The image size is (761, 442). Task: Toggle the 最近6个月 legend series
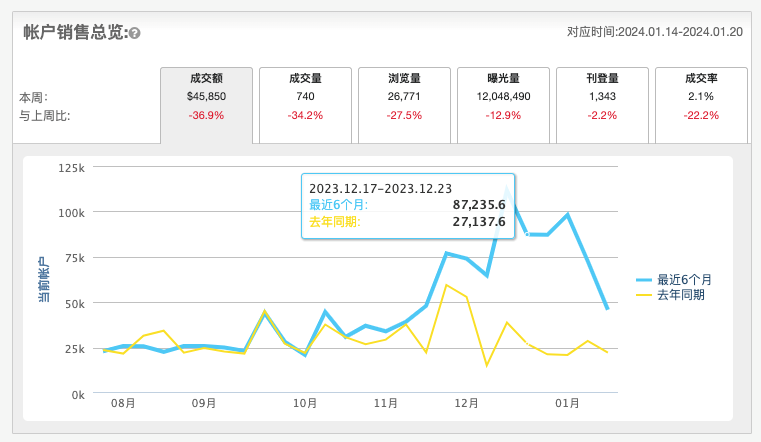[x=674, y=279]
